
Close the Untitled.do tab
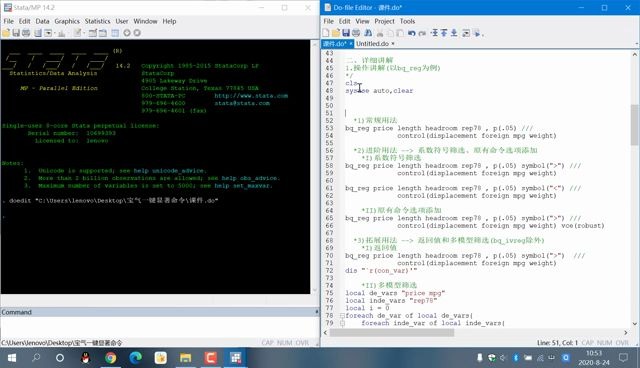[x=393, y=44]
